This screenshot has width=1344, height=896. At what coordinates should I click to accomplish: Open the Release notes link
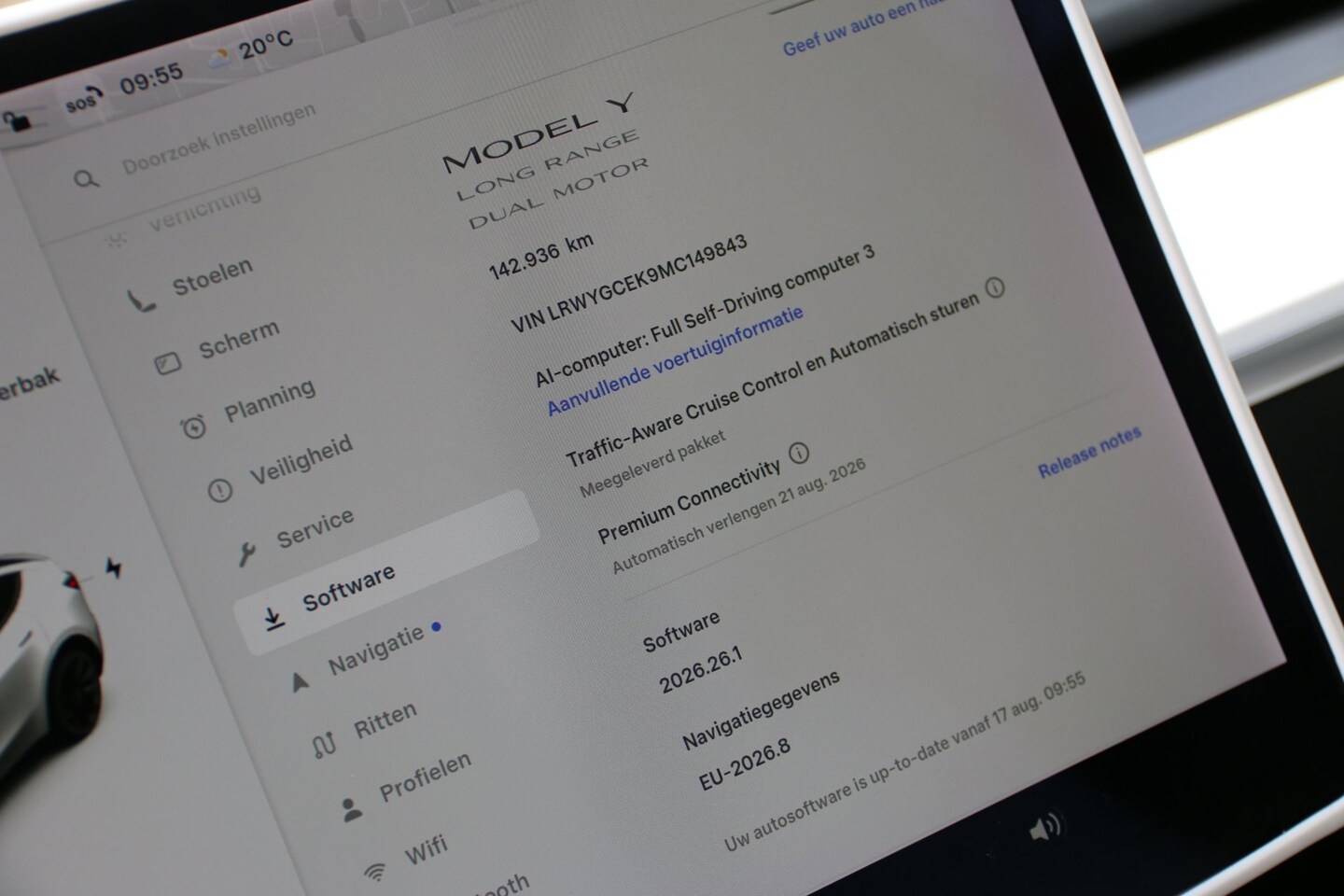click(x=1090, y=453)
